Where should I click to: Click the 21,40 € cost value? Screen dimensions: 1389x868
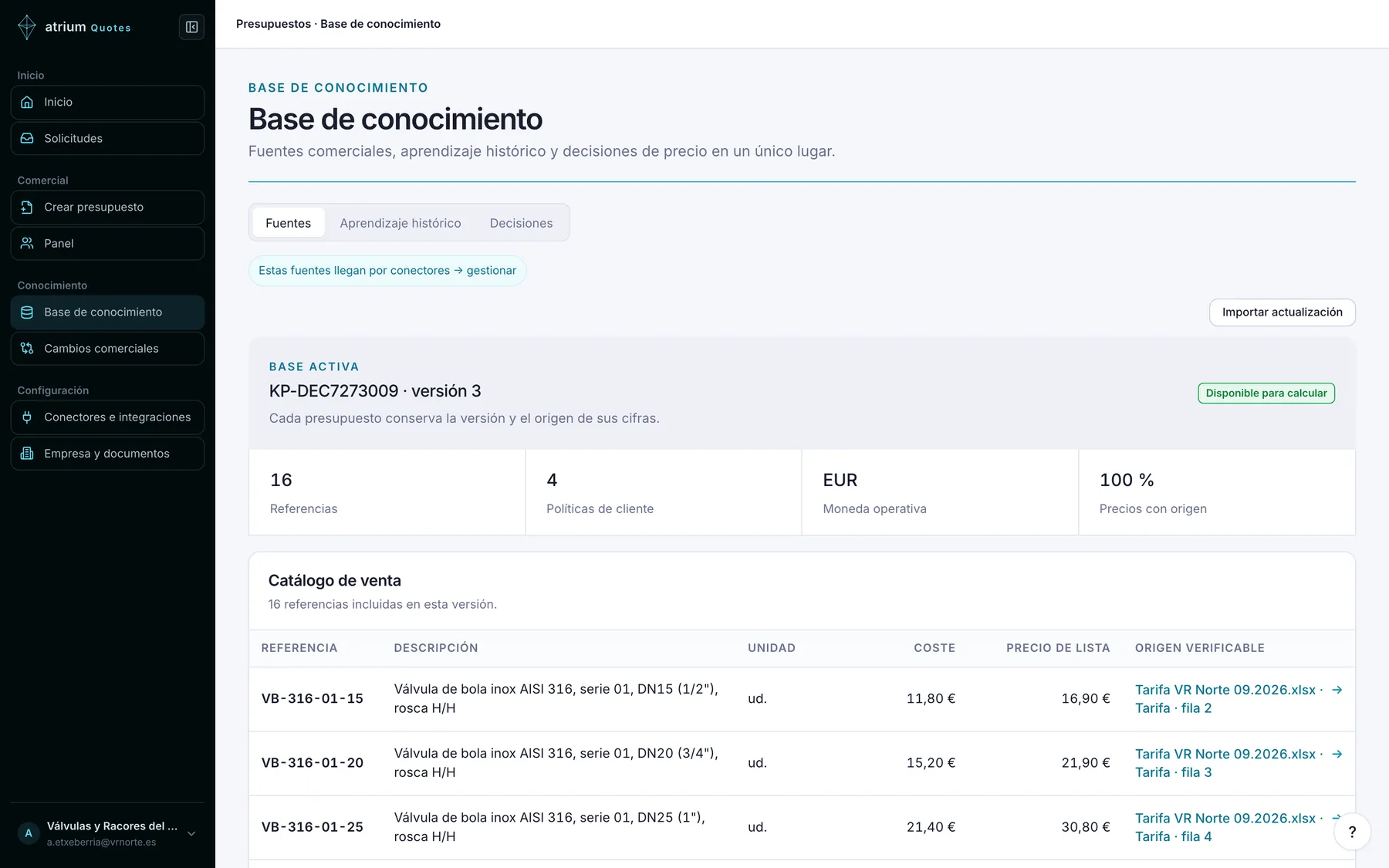(931, 826)
